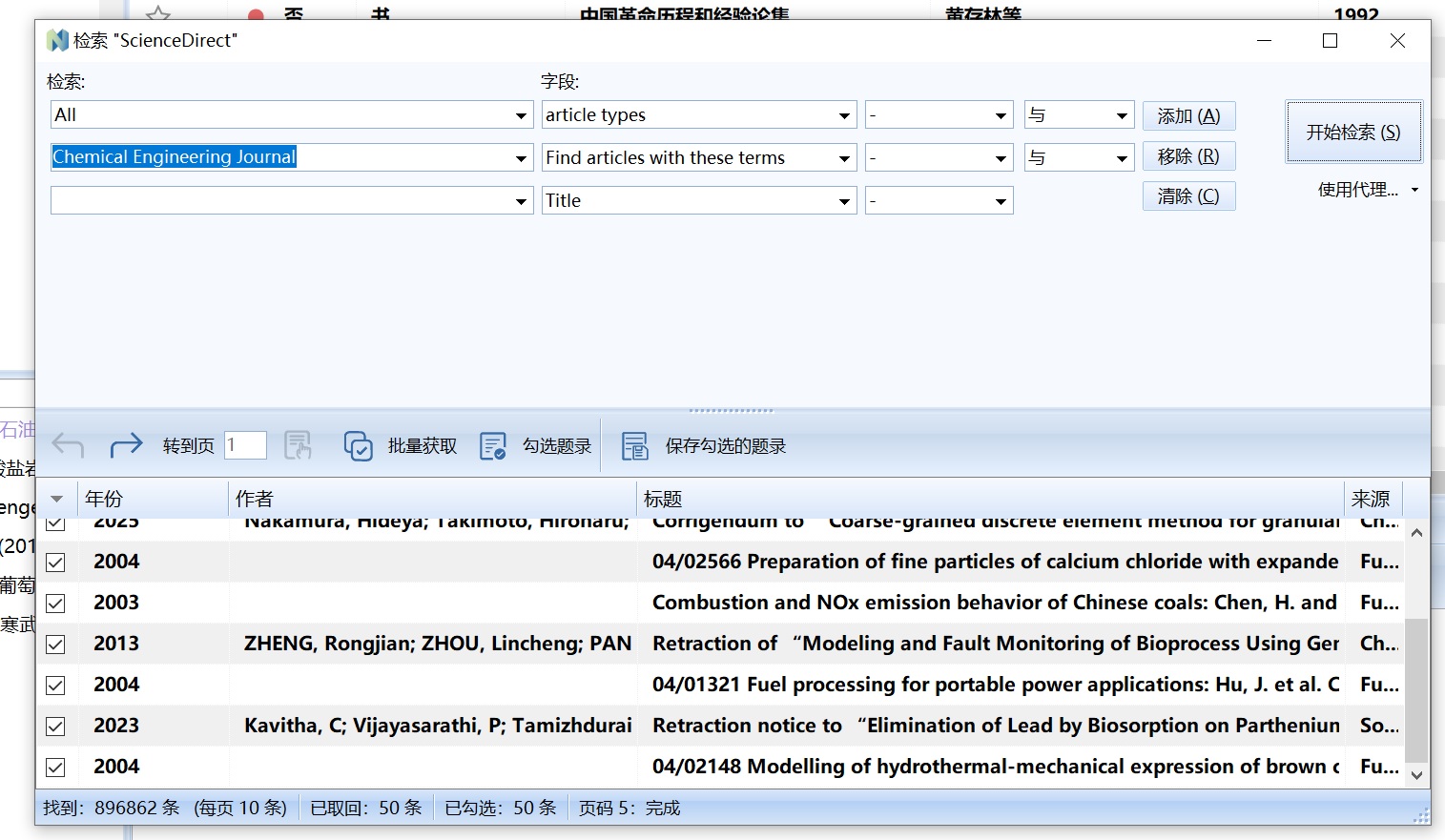
Task: Sort by the 来源 column header
Action: (x=1373, y=499)
